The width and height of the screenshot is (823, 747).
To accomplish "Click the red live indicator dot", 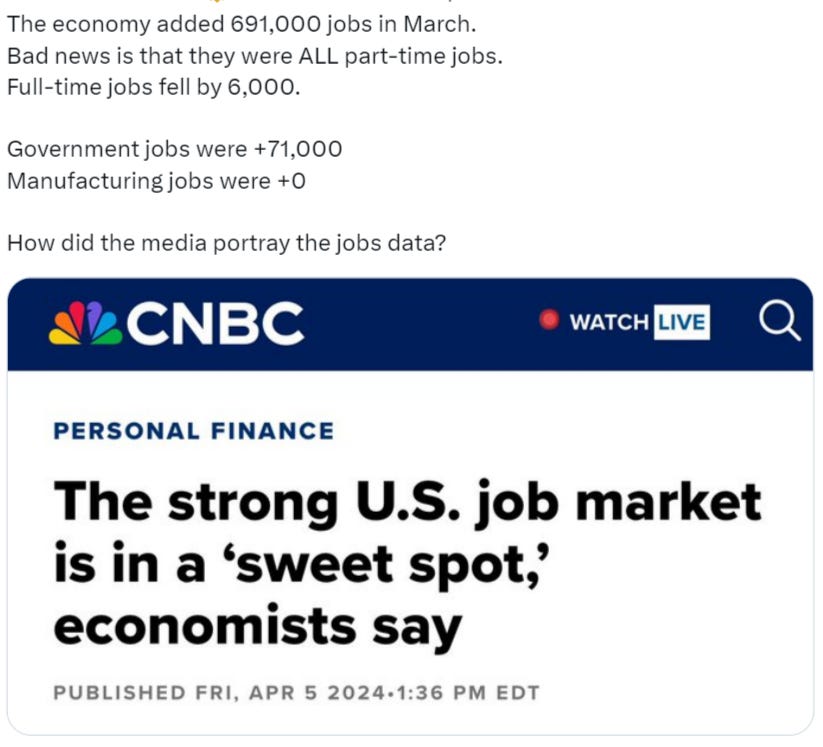I will 549,320.
